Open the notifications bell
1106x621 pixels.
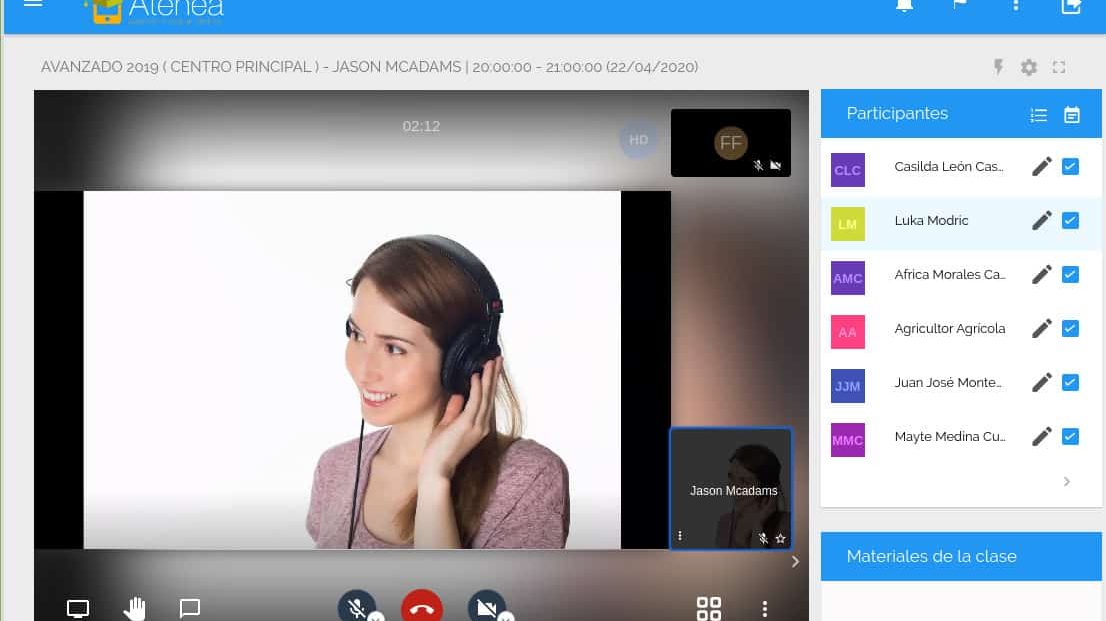904,5
